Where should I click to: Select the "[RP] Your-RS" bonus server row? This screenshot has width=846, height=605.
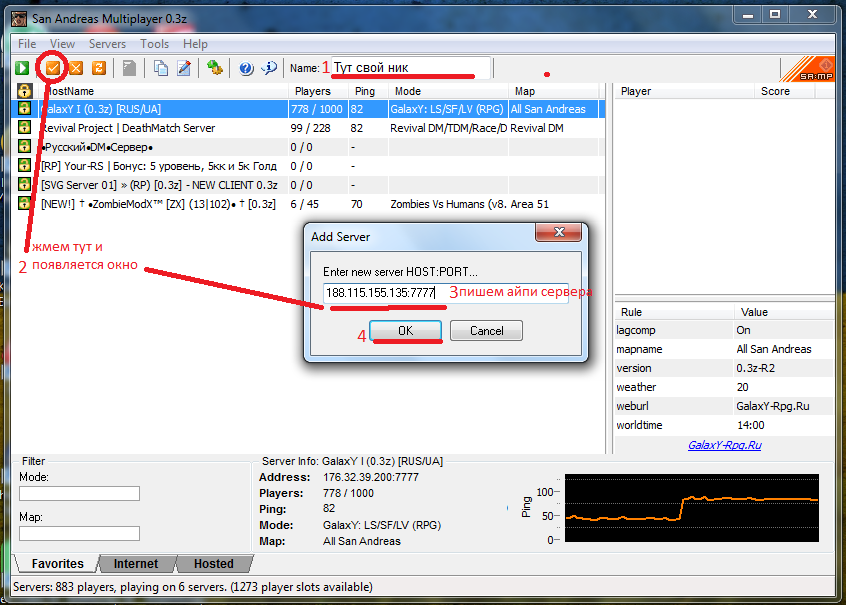click(x=308, y=166)
